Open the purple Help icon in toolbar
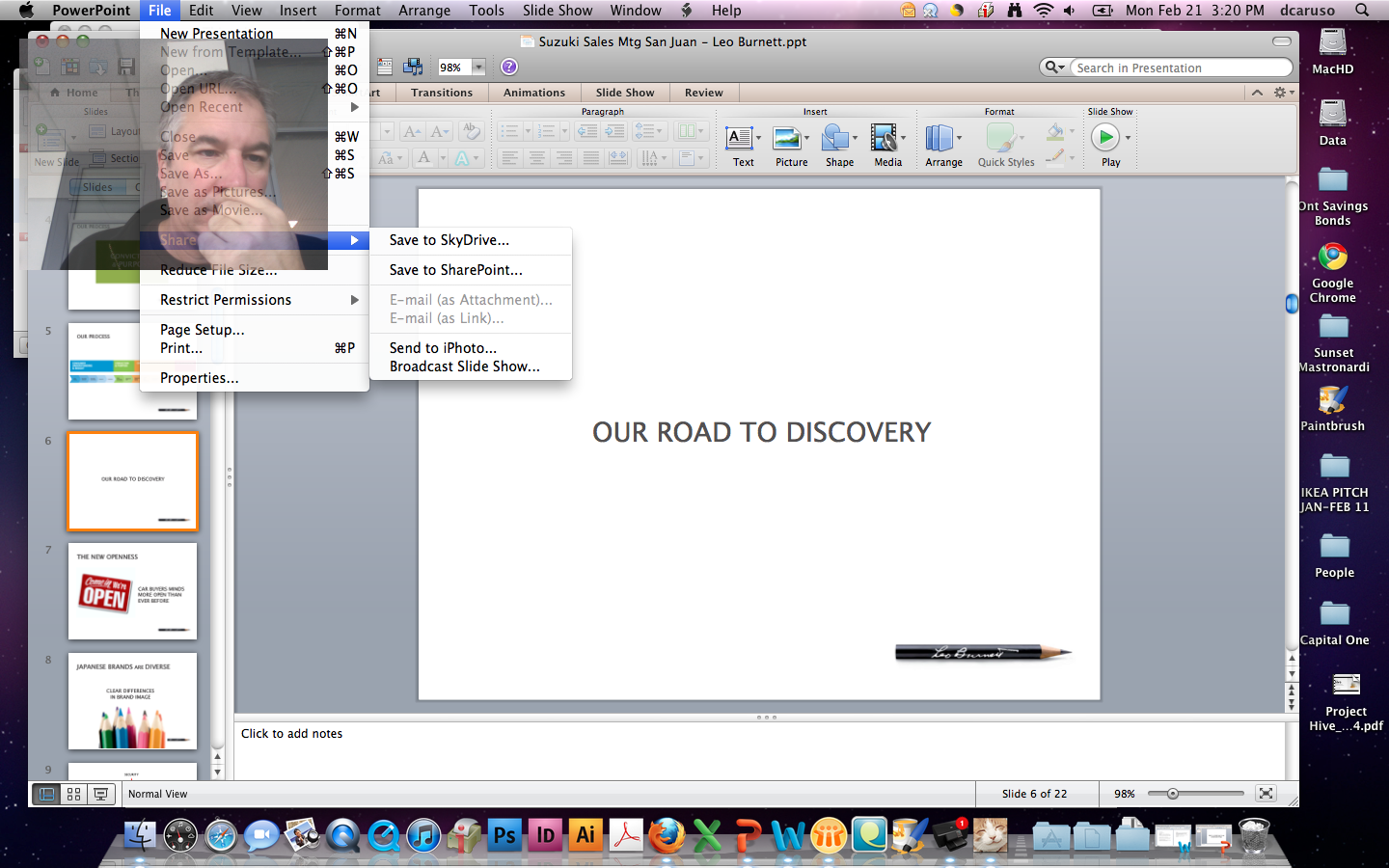Image resolution: width=1389 pixels, height=868 pixels. (x=509, y=67)
